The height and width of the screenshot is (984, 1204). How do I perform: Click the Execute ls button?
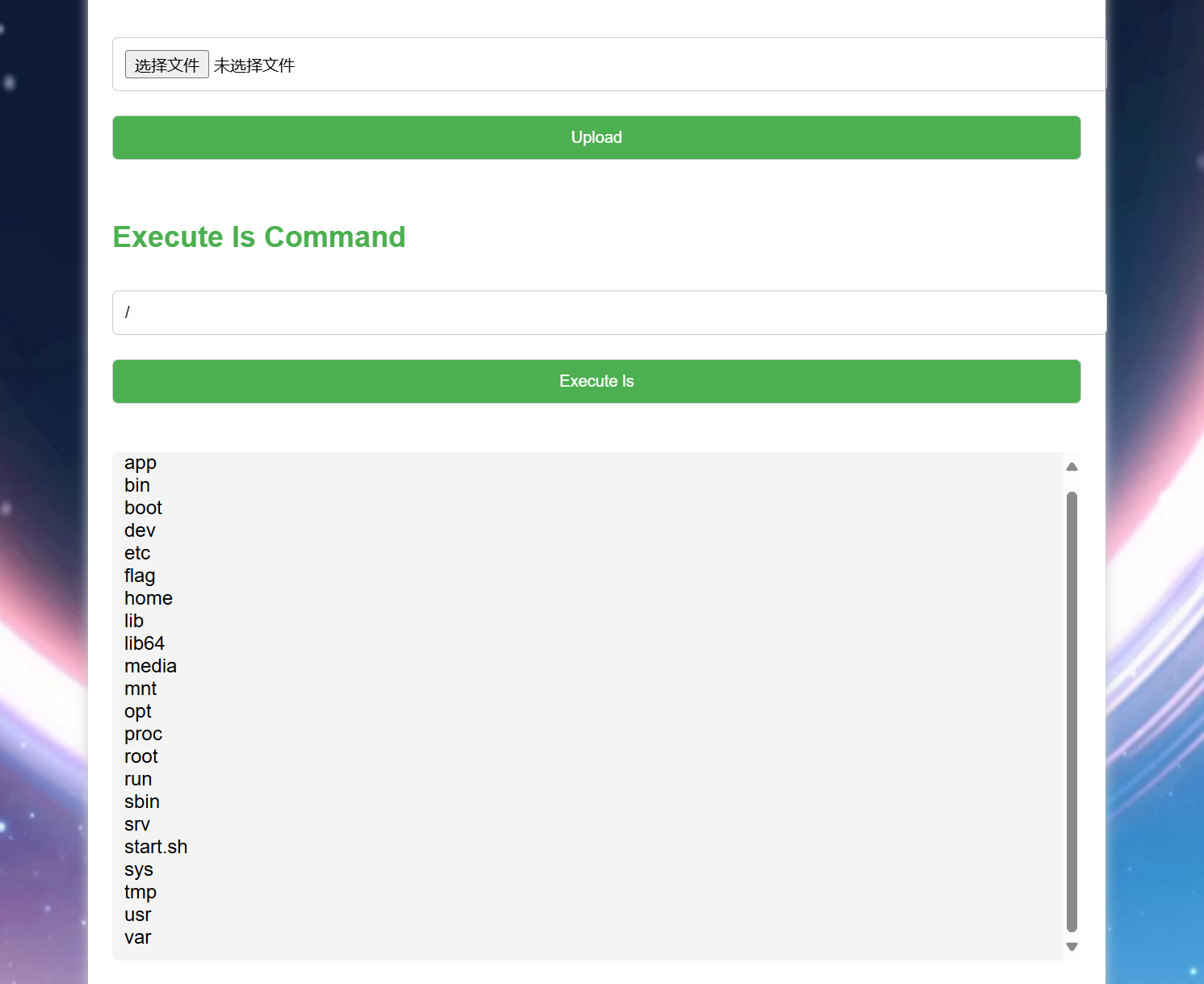point(596,381)
